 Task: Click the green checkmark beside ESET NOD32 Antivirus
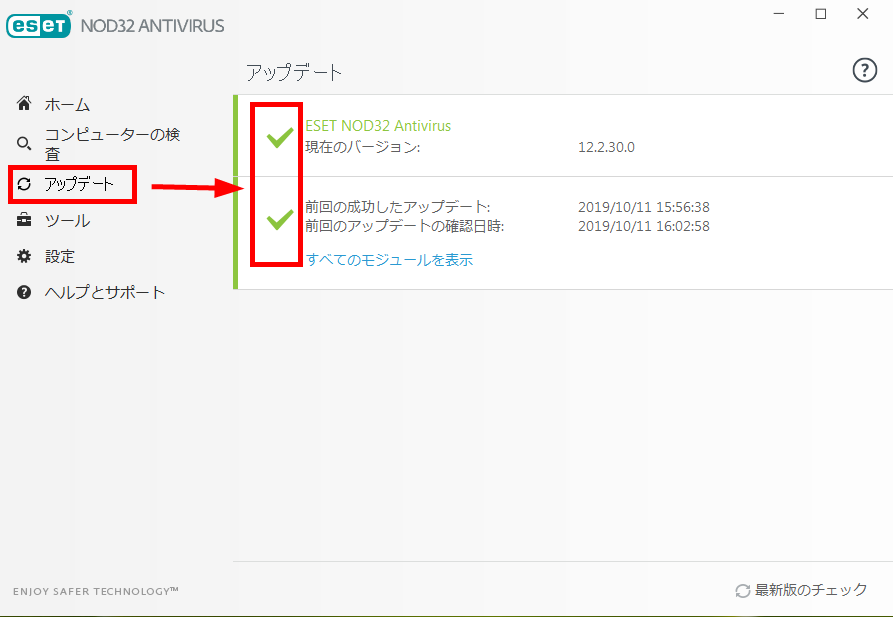click(280, 137)
